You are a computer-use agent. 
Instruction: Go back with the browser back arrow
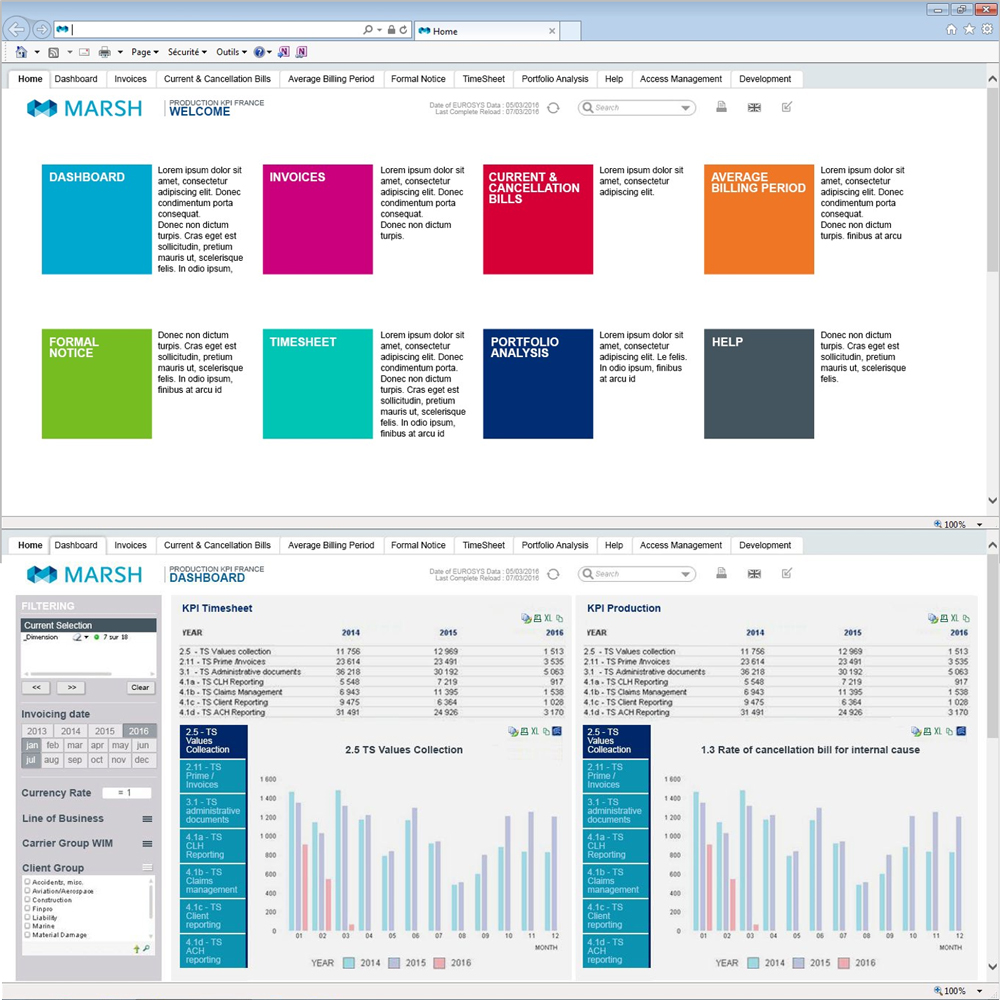click(x=16, y=29)
